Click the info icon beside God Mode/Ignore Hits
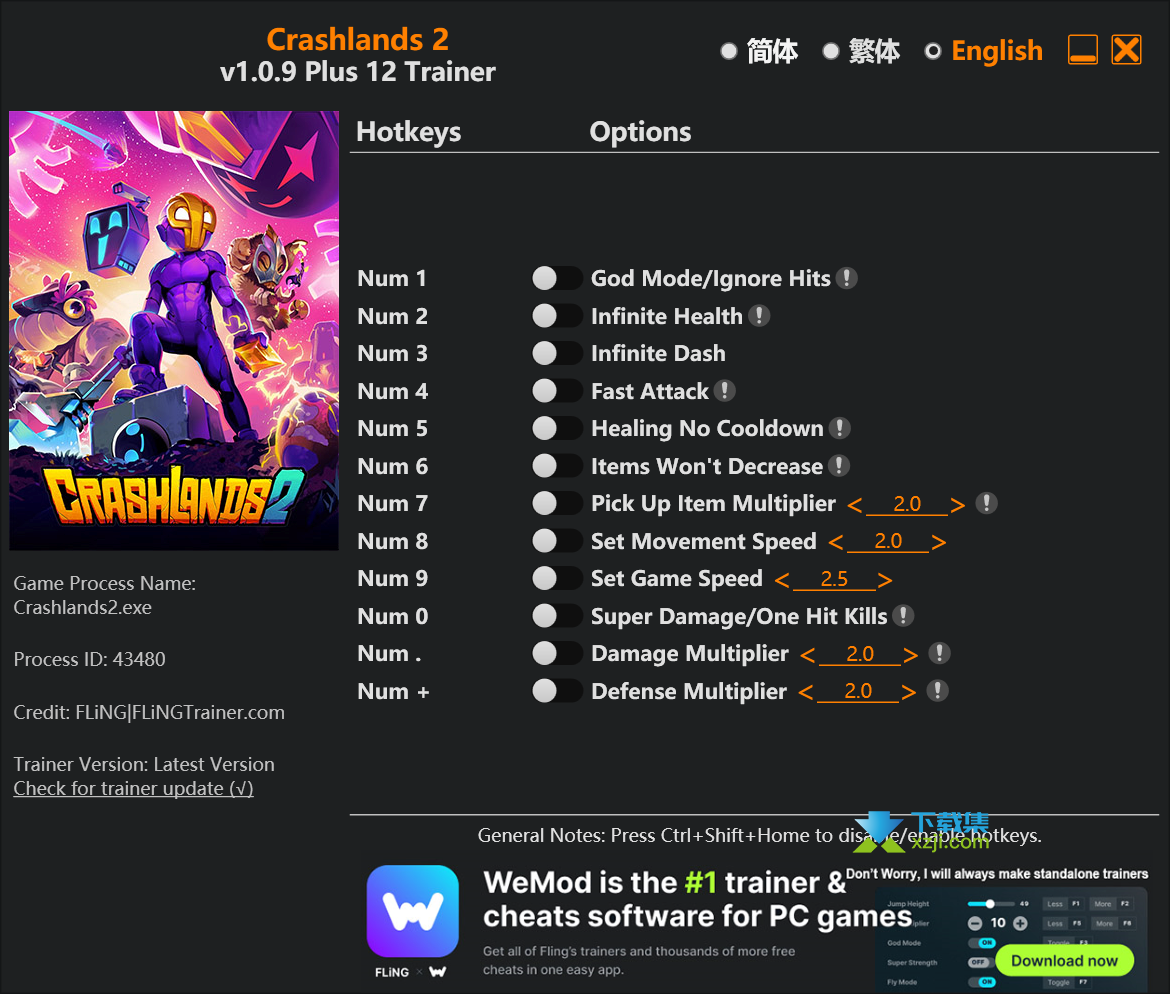The width and height of the screenshot is (1170, 994). click(x=846, y=278)
